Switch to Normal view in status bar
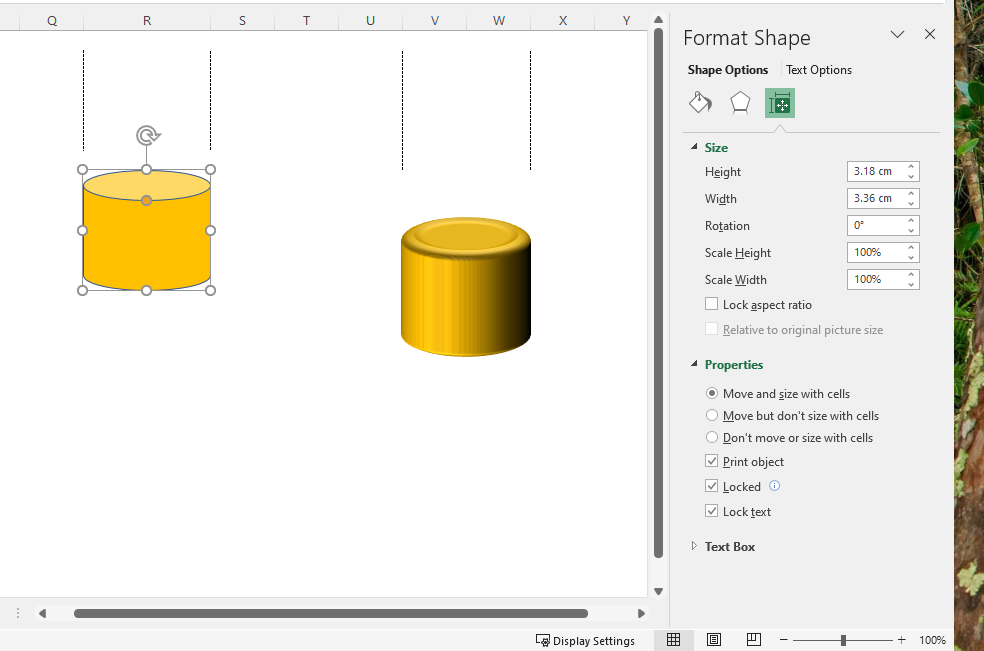Screen dimensions: 984x651 tap(674, 640)
